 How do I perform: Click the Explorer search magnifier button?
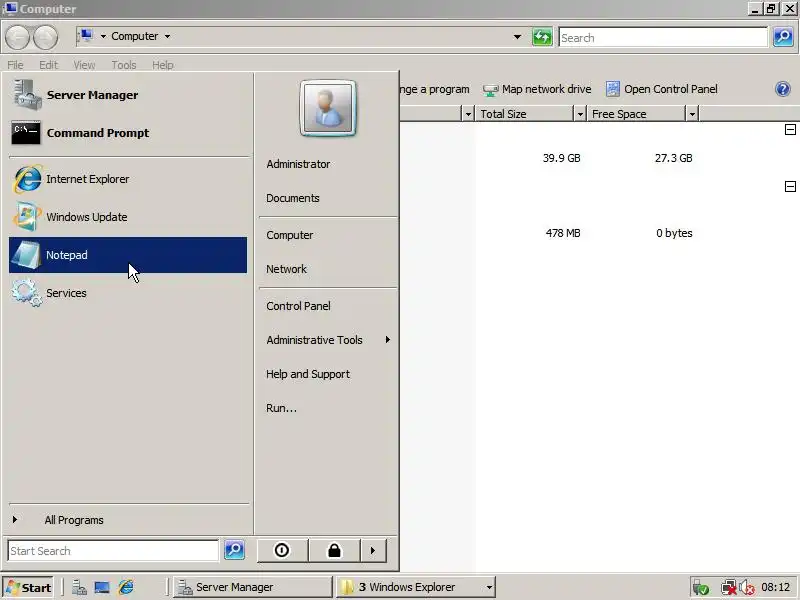click(x=783, y=37)
